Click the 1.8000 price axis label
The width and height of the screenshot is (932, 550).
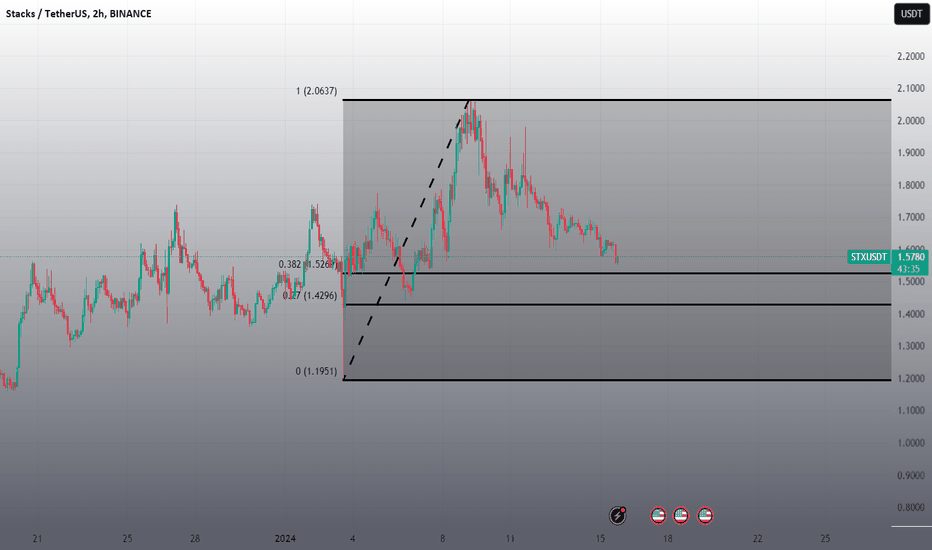(x=911, y=185)
